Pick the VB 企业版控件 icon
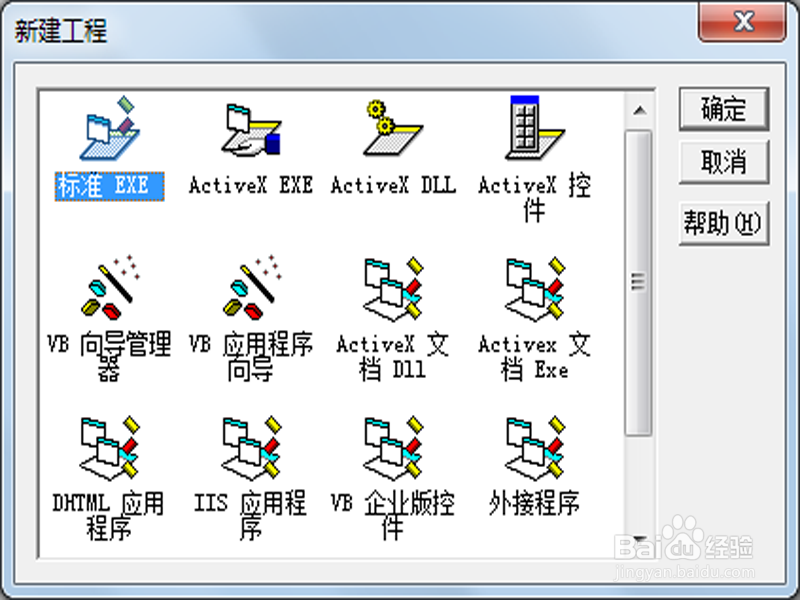 point(393,448)
